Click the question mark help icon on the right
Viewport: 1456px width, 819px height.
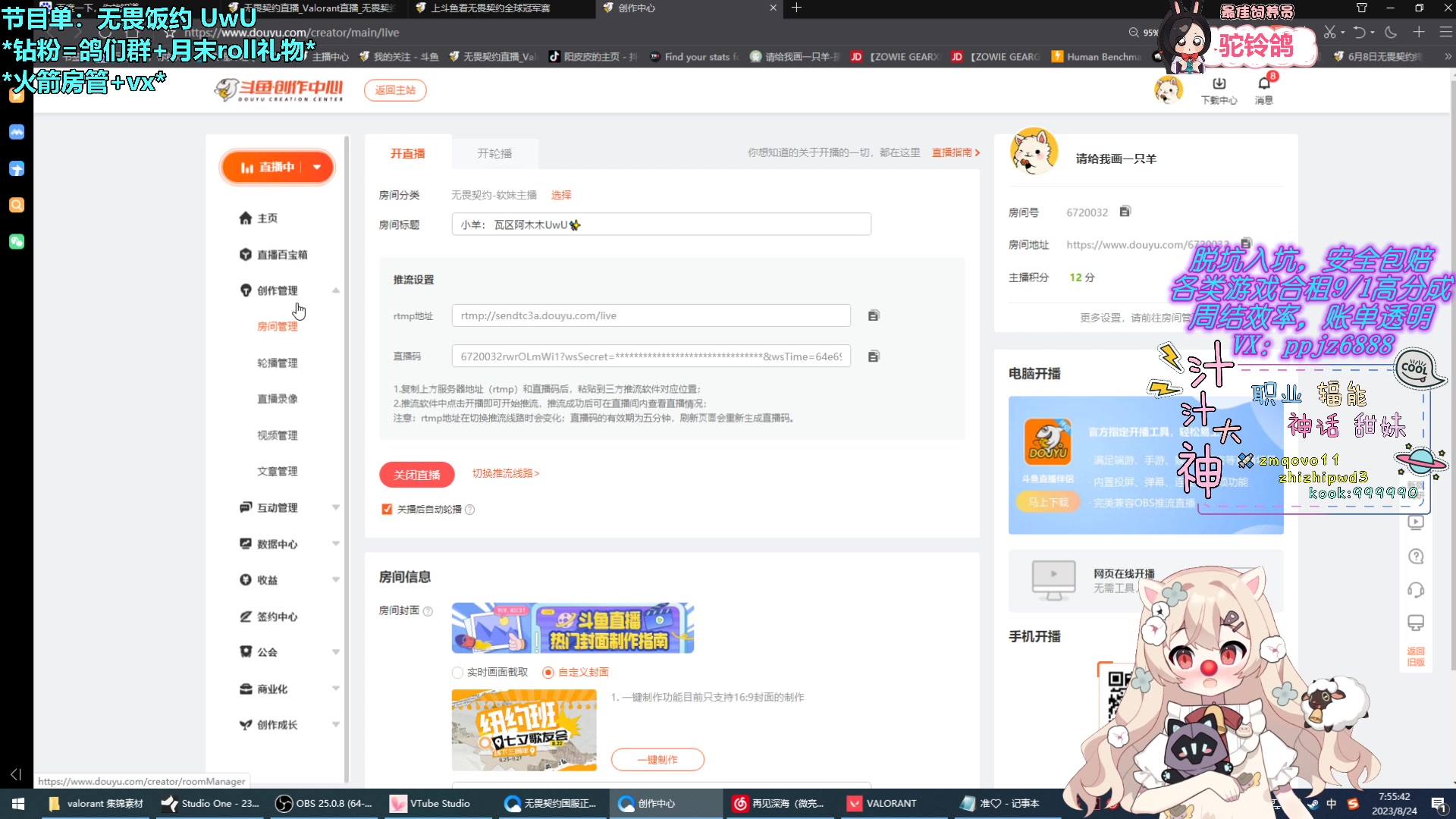click(1415, 557)
